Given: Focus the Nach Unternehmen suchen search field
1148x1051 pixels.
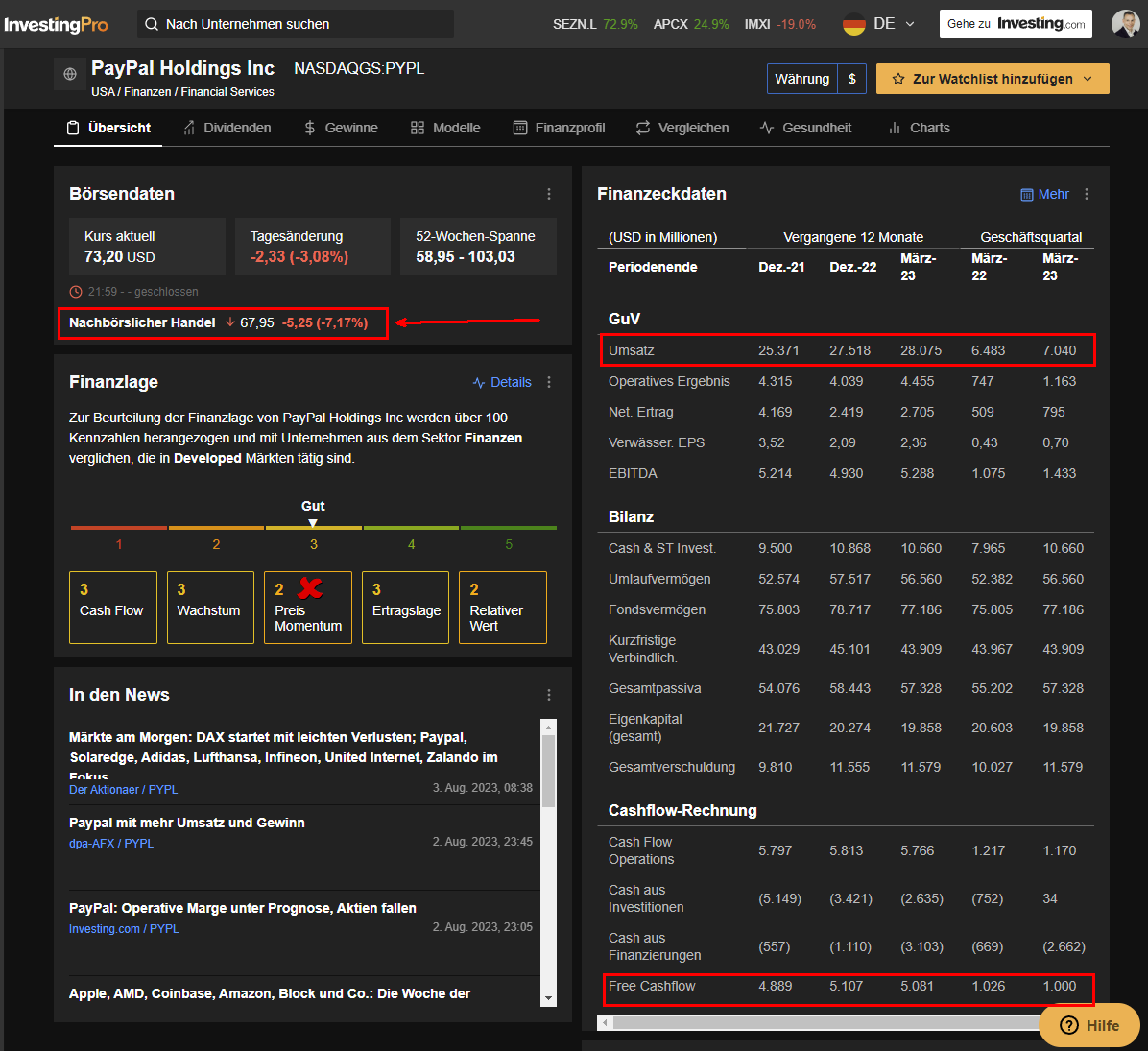Looking at the screenshot, I should click(295, 24).
